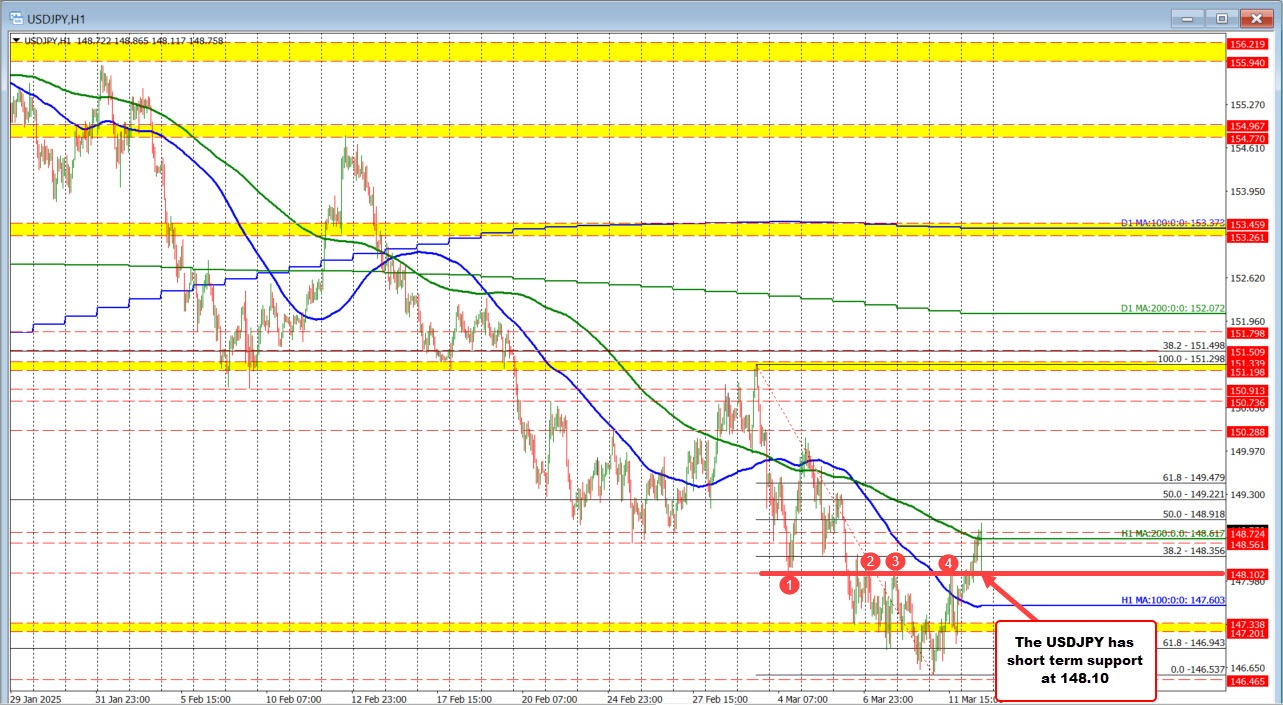
Task: Click the '151.960' price axis value
Action: pyautogui.click(x=1246, y=321)
